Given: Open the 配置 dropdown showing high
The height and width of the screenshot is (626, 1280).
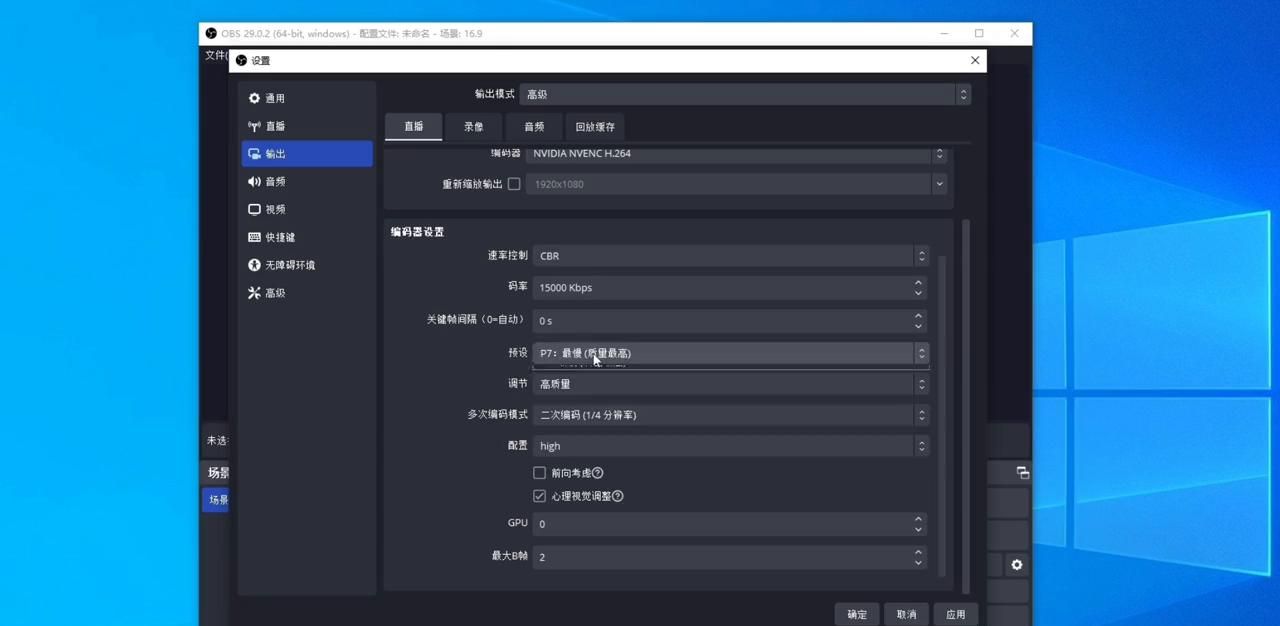Looking at the screenshot, I should click(x=731, y=446).
